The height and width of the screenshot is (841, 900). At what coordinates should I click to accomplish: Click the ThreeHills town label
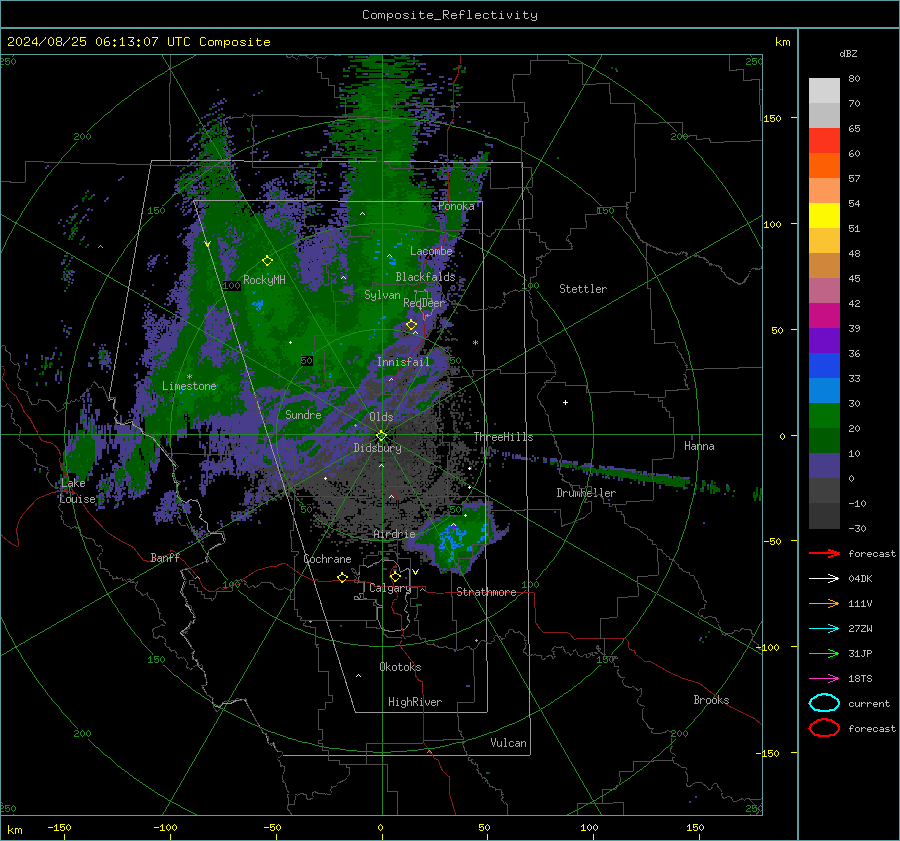pyautogui.click(x=503, y=437)
